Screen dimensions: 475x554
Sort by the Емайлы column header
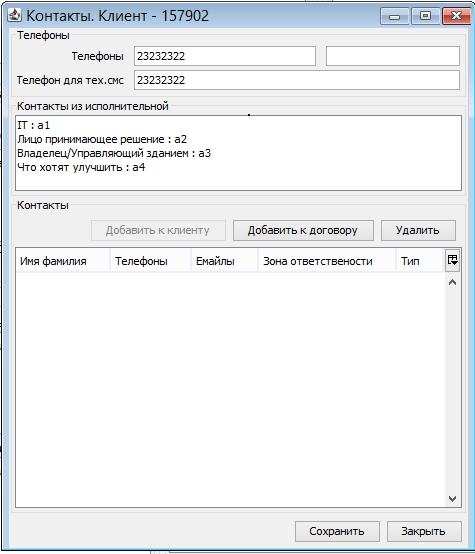pyautogui.click(x=224, y=261)
